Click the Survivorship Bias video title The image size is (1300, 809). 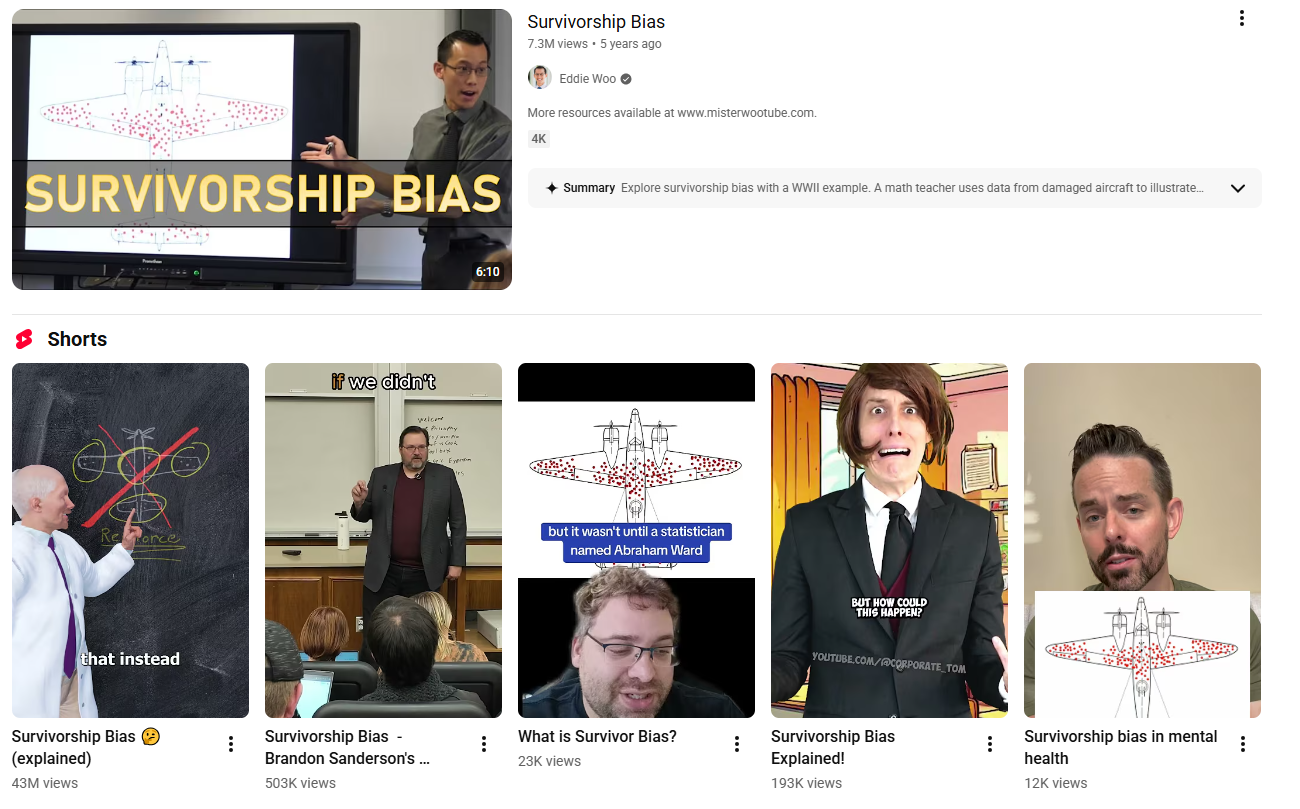pos(596,22)
